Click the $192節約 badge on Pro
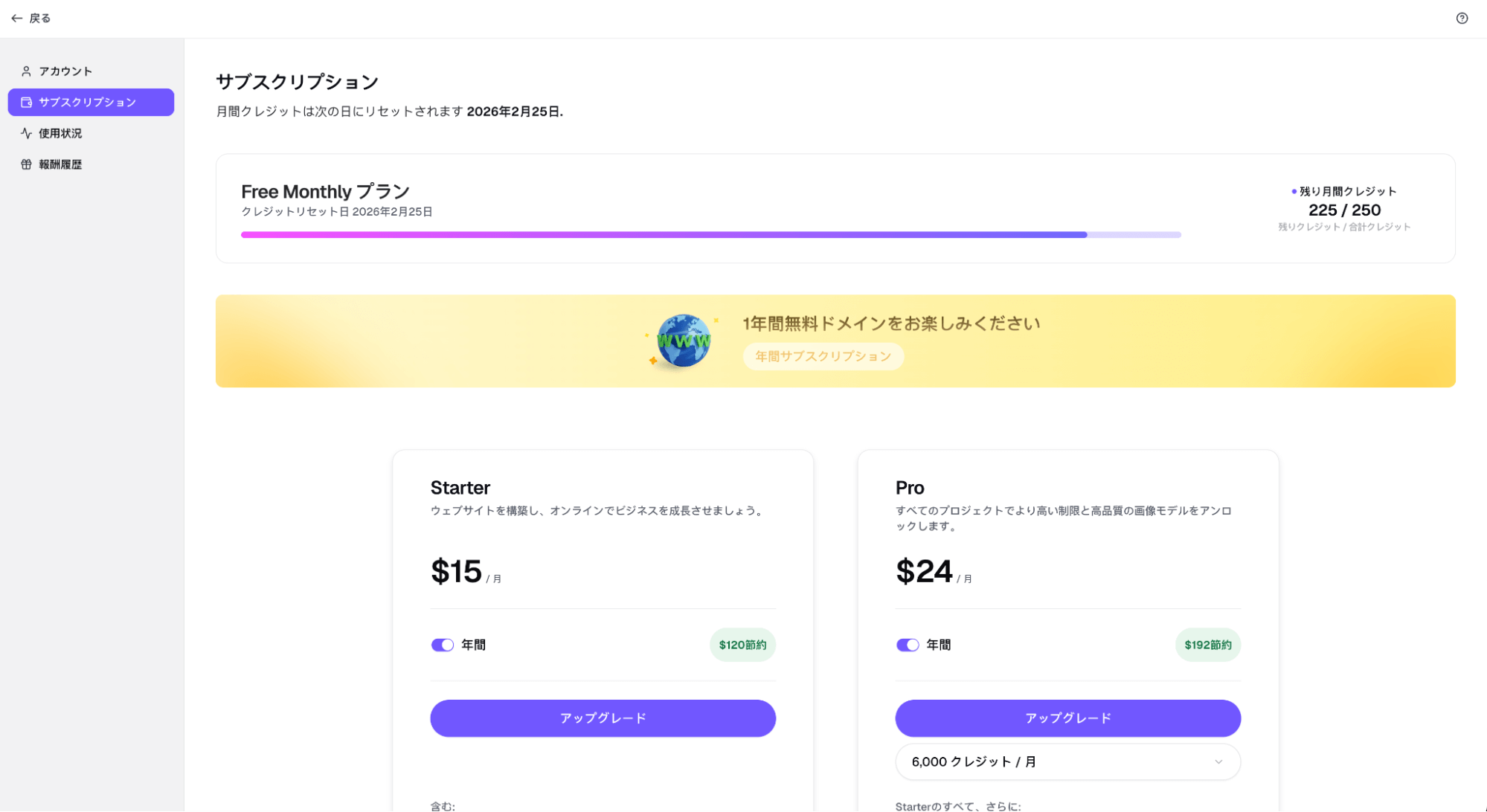Viewport: 1487px width, 812px height. pyautogui.click(x=1207, y=645)
